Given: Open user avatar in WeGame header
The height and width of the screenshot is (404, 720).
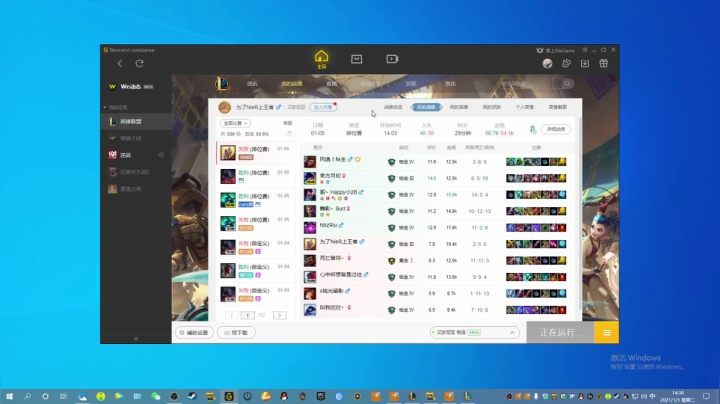Looking at the screenshot, I should (x=547, y=63).
